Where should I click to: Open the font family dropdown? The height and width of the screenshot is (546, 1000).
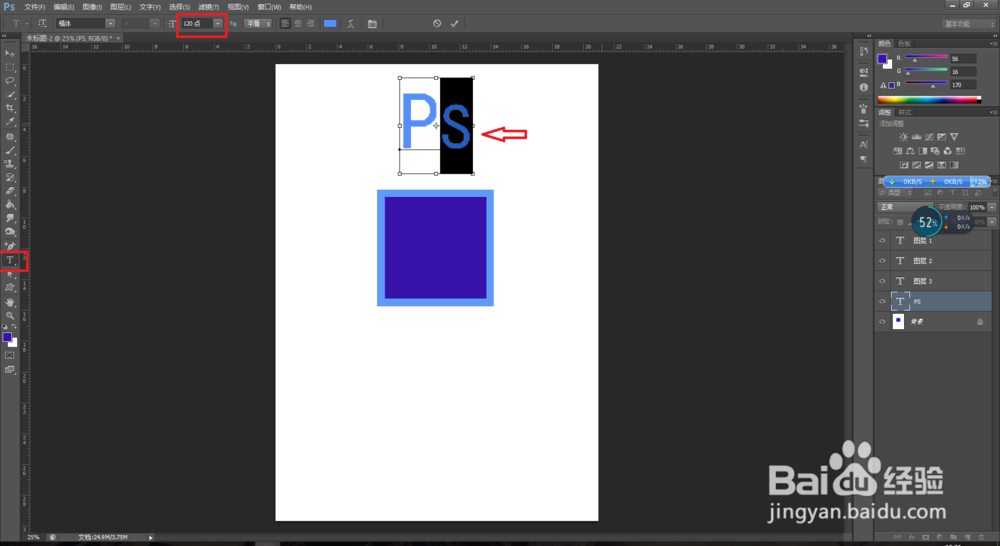(x=110, y=24)
